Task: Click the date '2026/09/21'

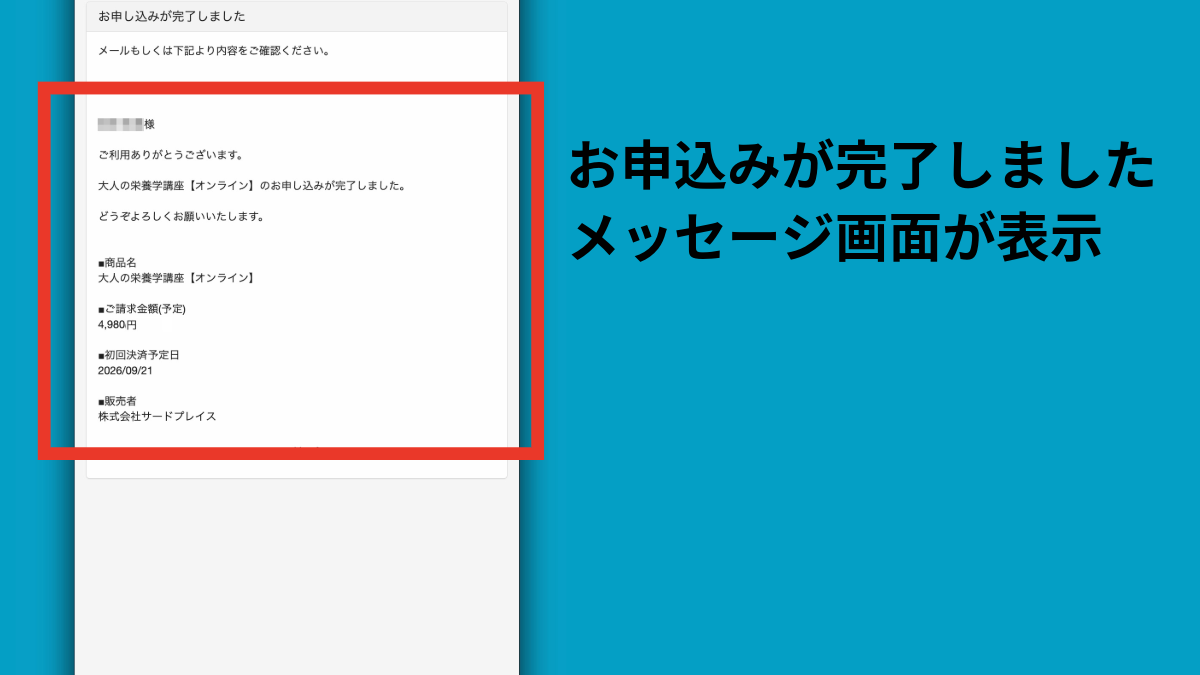Action: tap(124, 370)
